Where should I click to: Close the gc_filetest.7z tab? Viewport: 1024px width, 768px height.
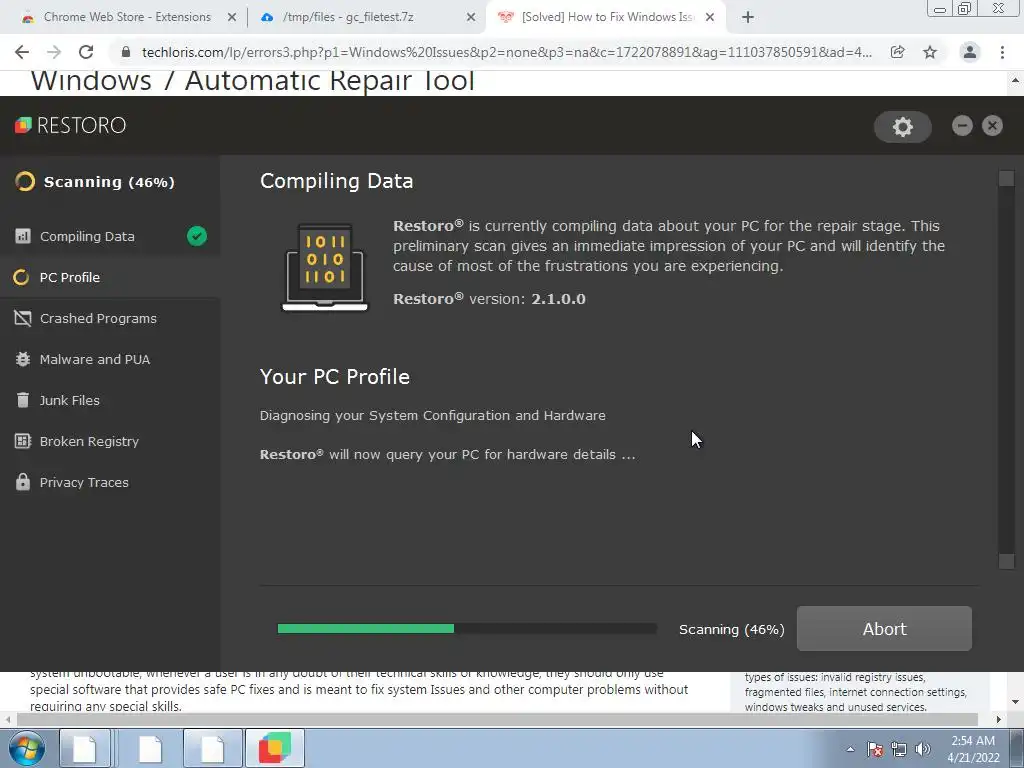coord(471,18)
